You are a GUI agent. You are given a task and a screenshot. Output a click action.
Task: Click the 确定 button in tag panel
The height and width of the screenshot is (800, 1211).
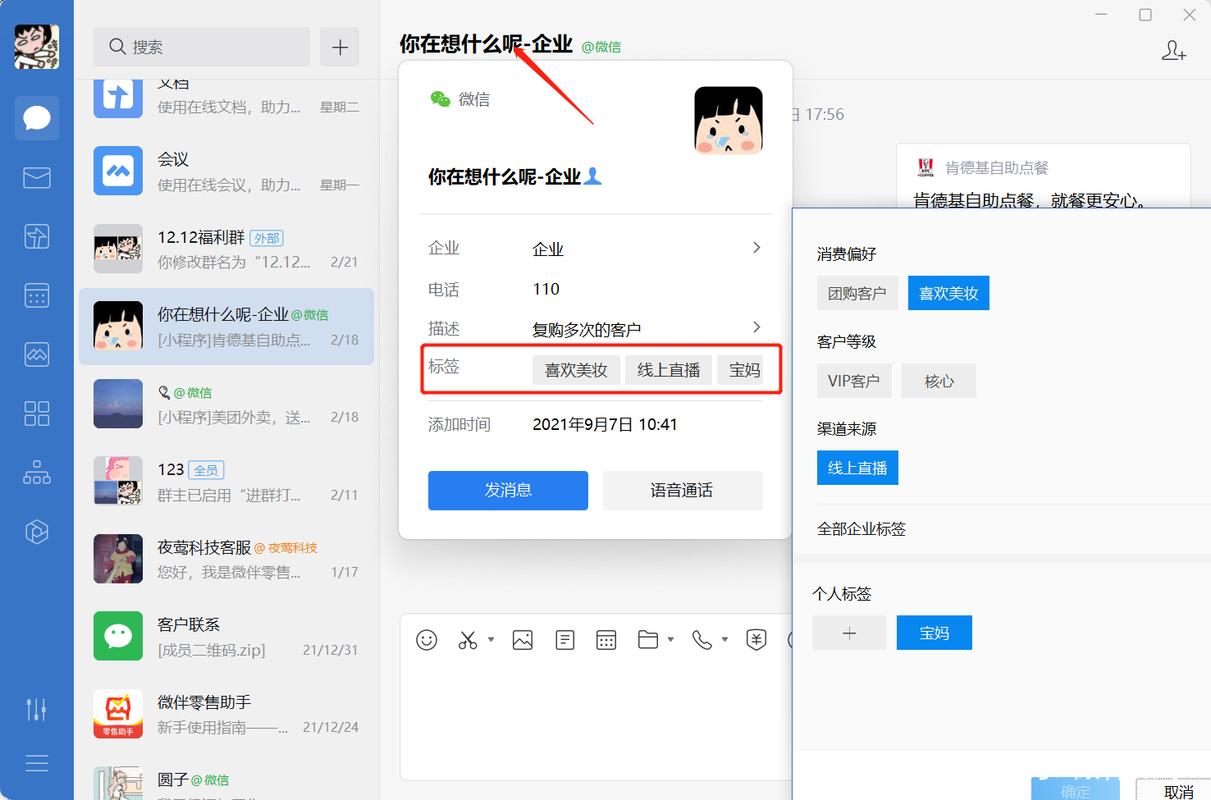pyautogui.click(x=1075, y=790)
